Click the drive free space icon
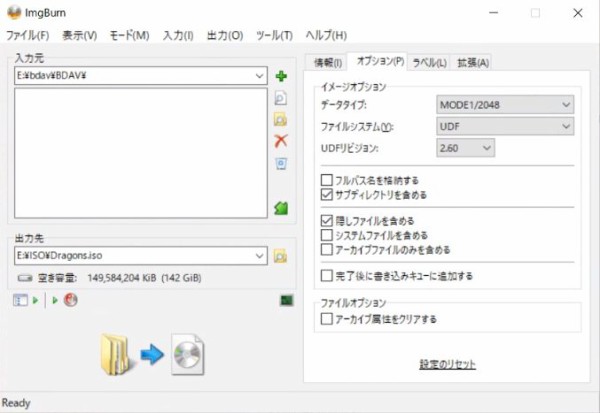 click(x=25, y=278)
